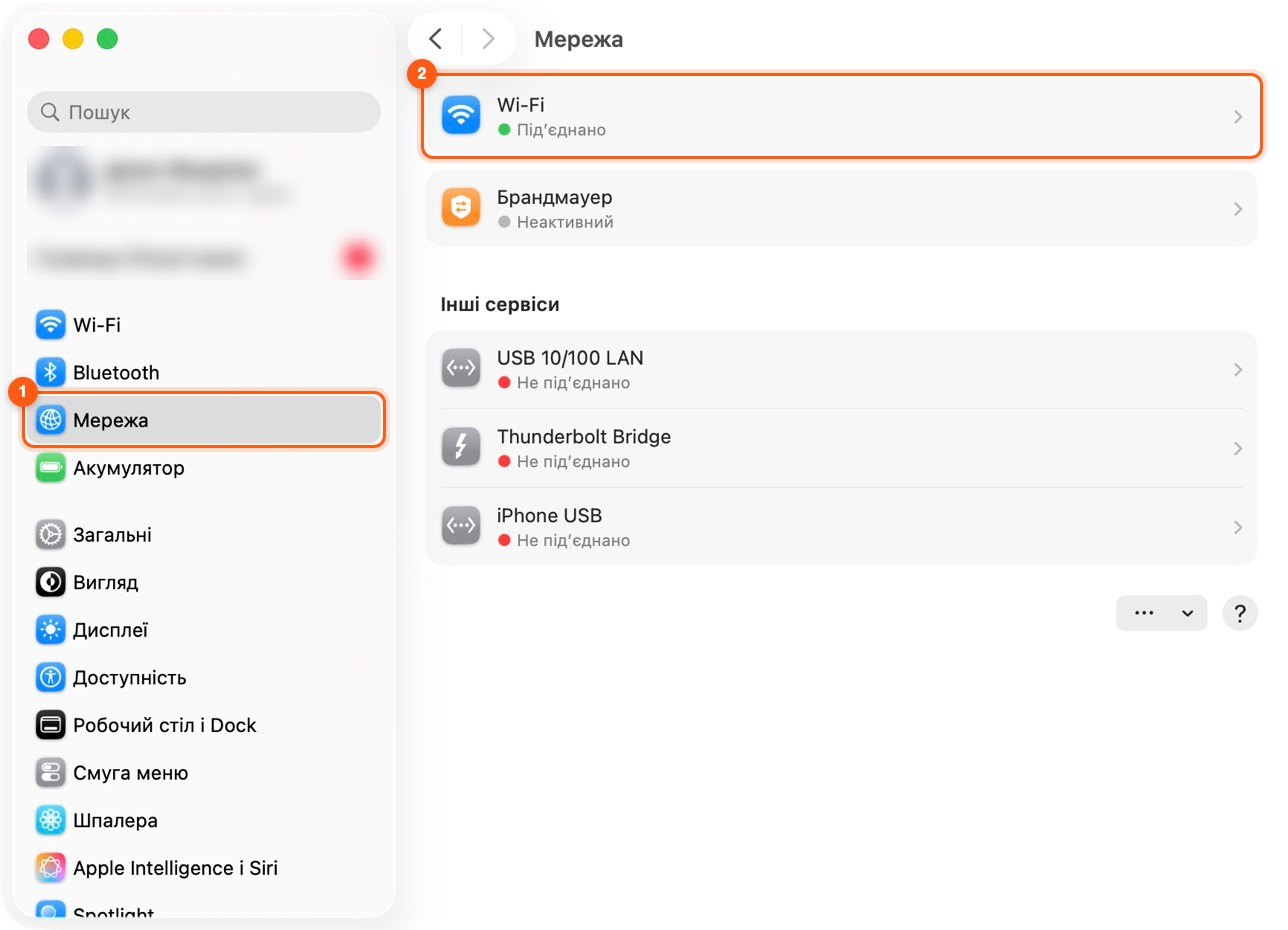
Task: Open Вигляд appearance settings
Action: (x=204, y=582)
